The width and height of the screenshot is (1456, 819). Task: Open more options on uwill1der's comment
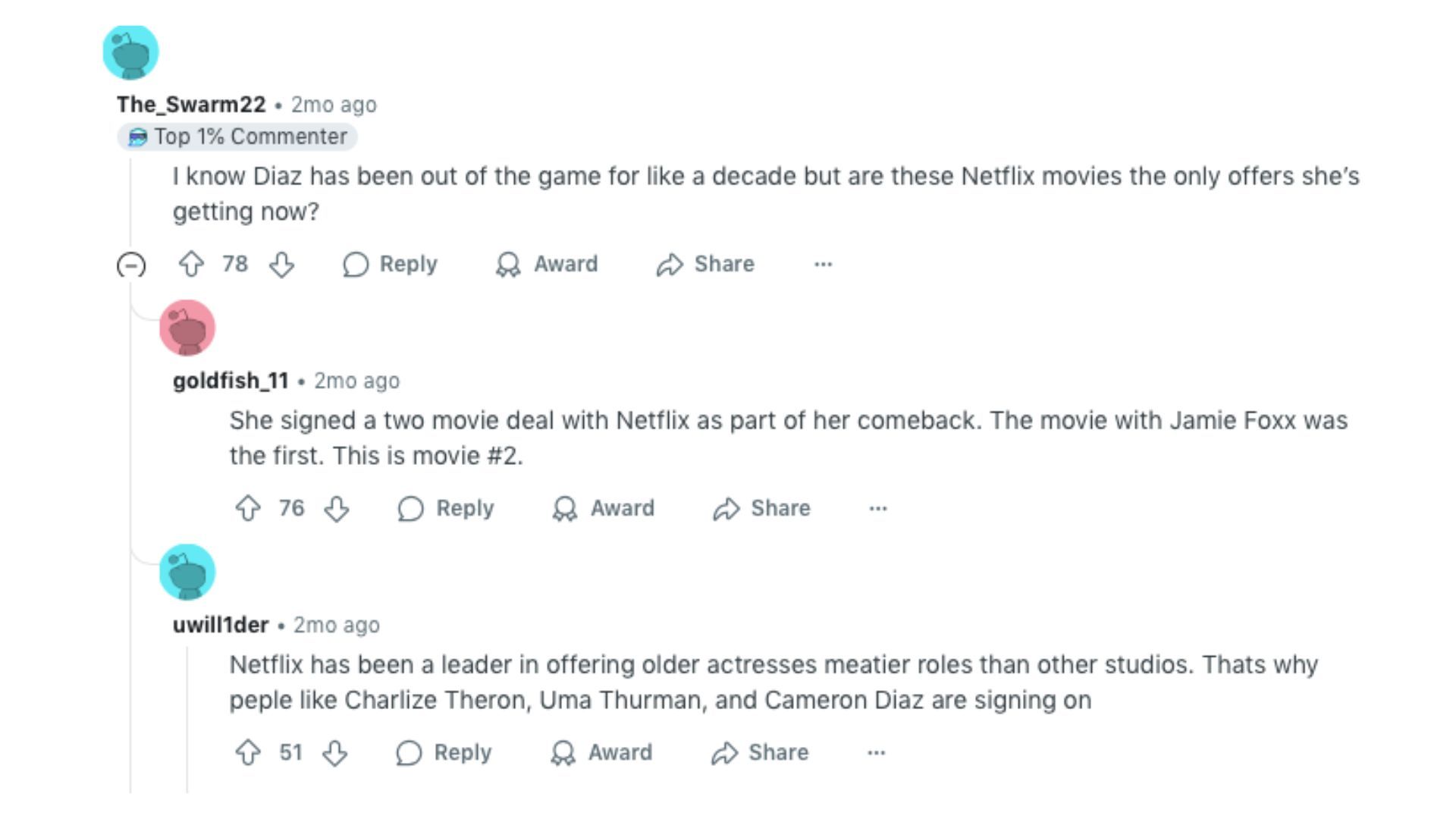tap(876, 753)
